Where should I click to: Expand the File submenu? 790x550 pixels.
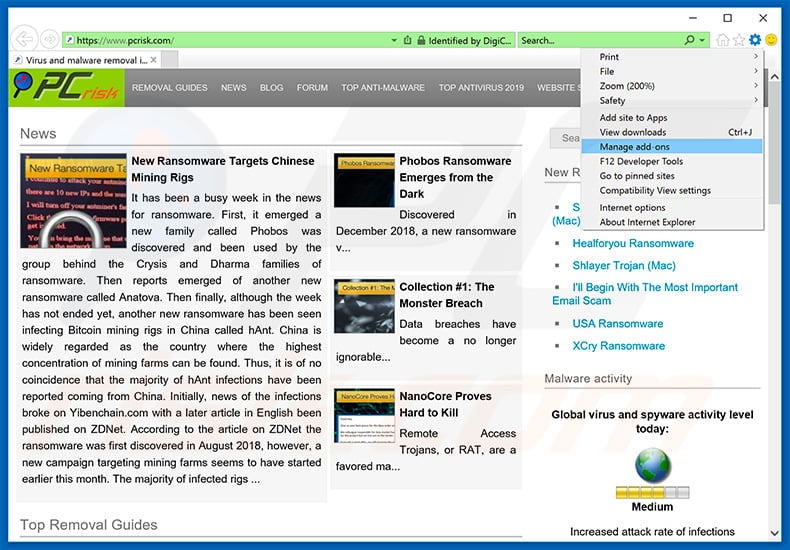point(672,72)
